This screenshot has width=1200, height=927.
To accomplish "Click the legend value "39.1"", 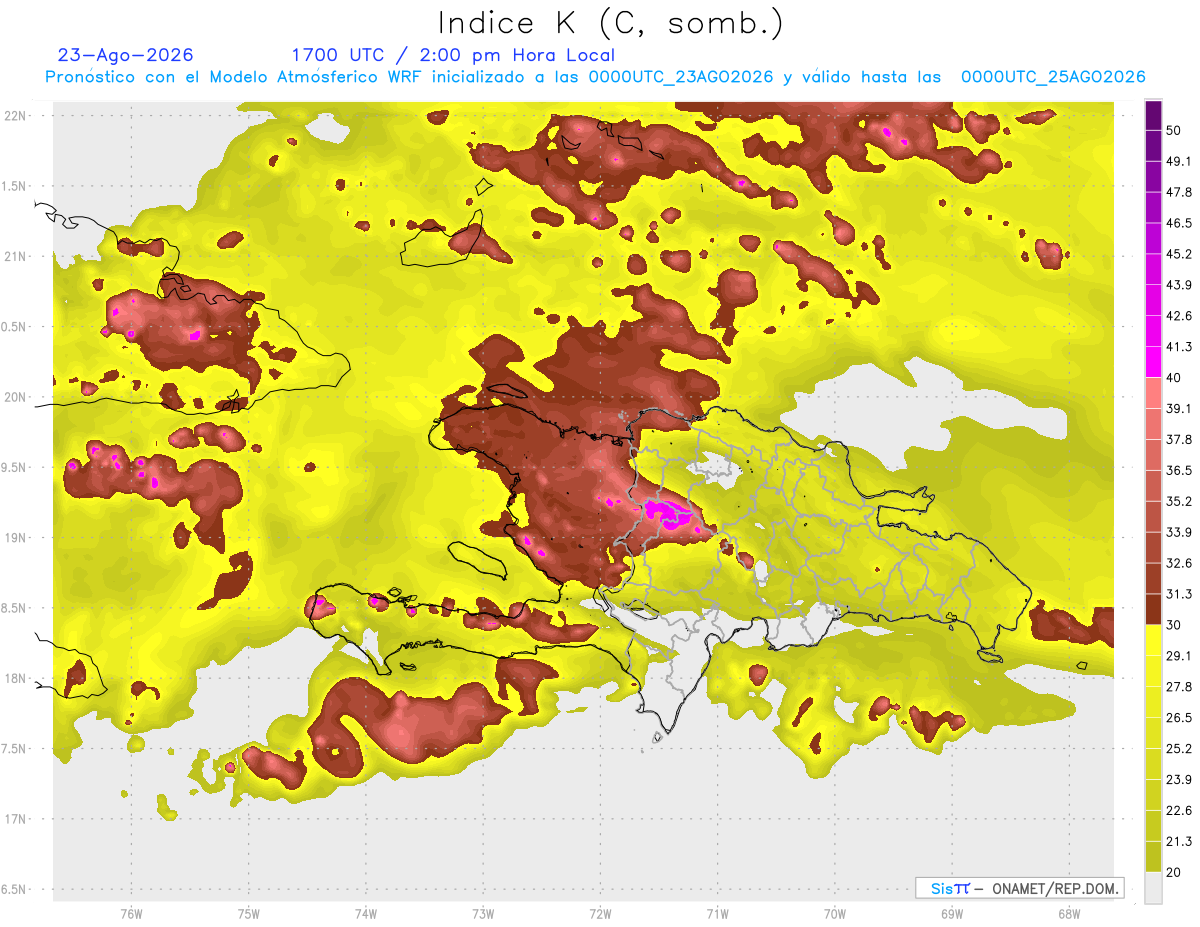I will [1179, 408].
